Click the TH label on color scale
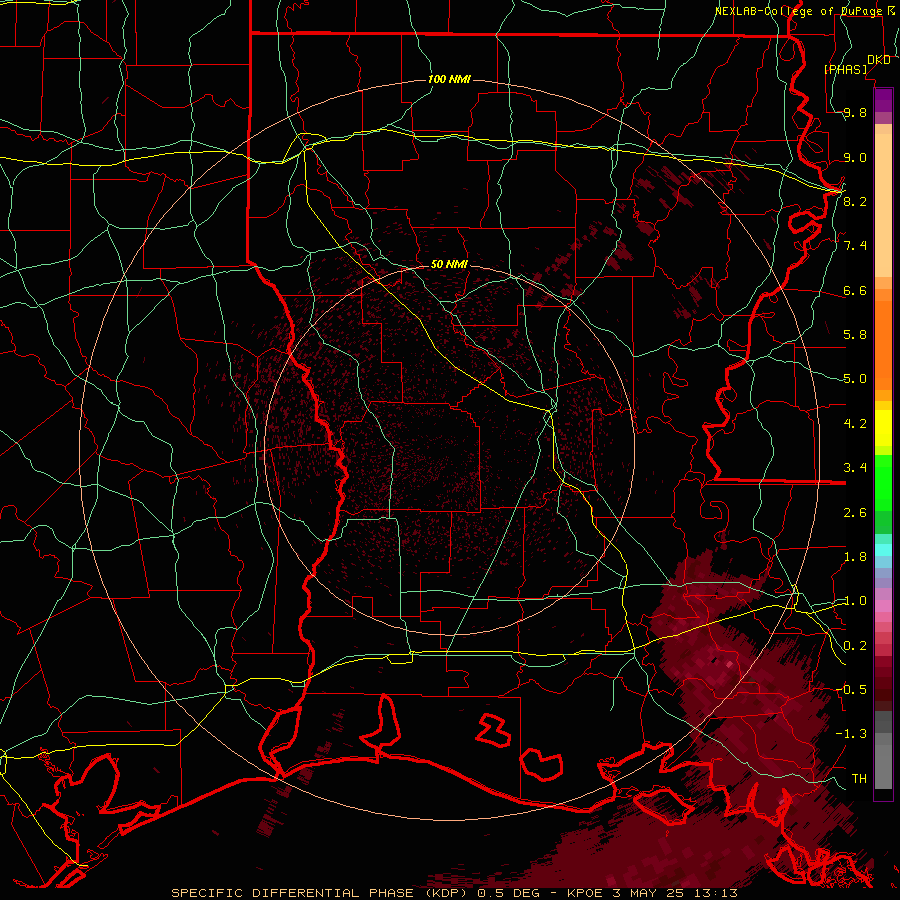The width and height of the screenshot is (900, 900). tap(859, 778)
